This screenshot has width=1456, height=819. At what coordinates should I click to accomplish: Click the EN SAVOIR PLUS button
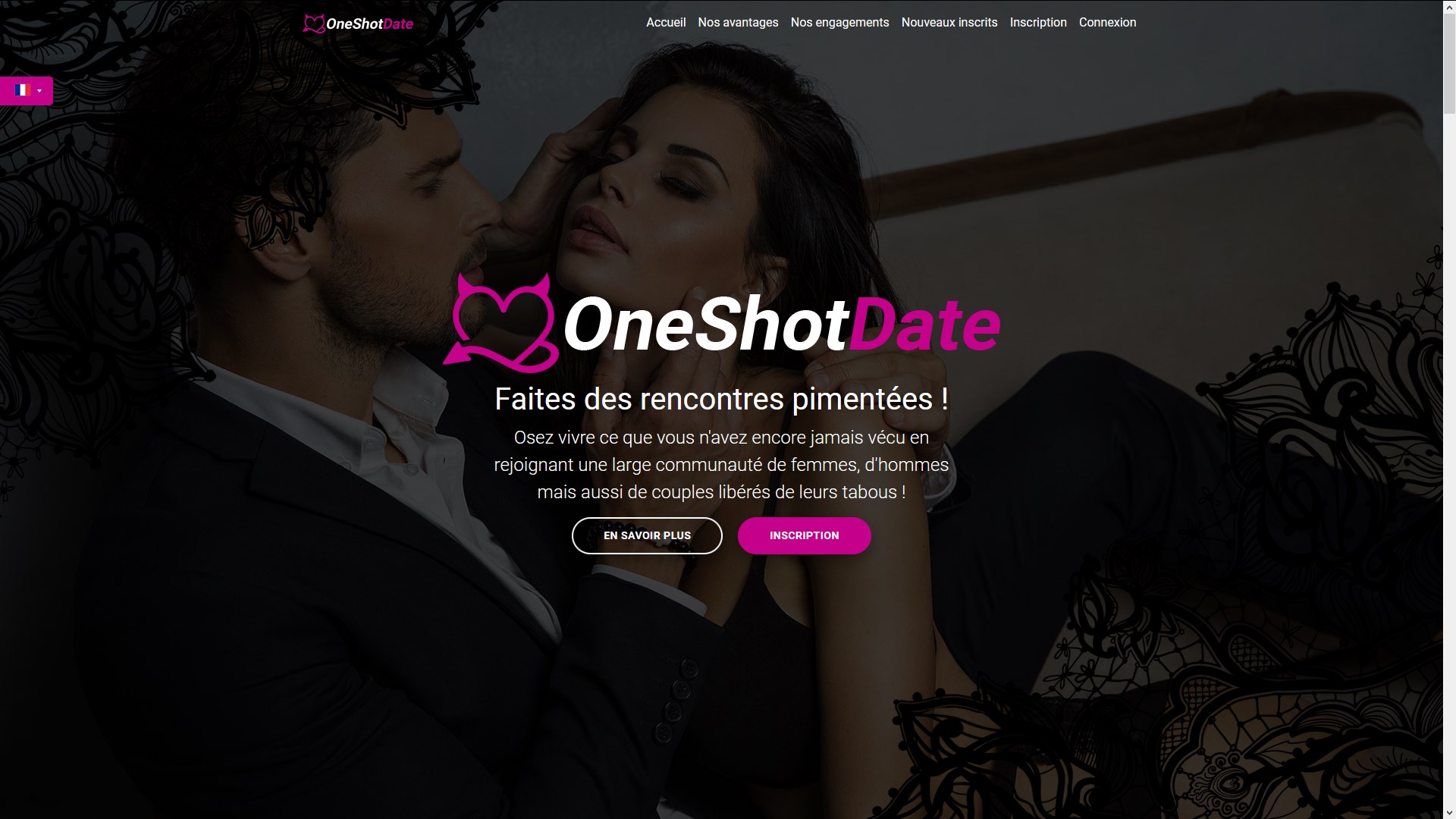[647, 535]
